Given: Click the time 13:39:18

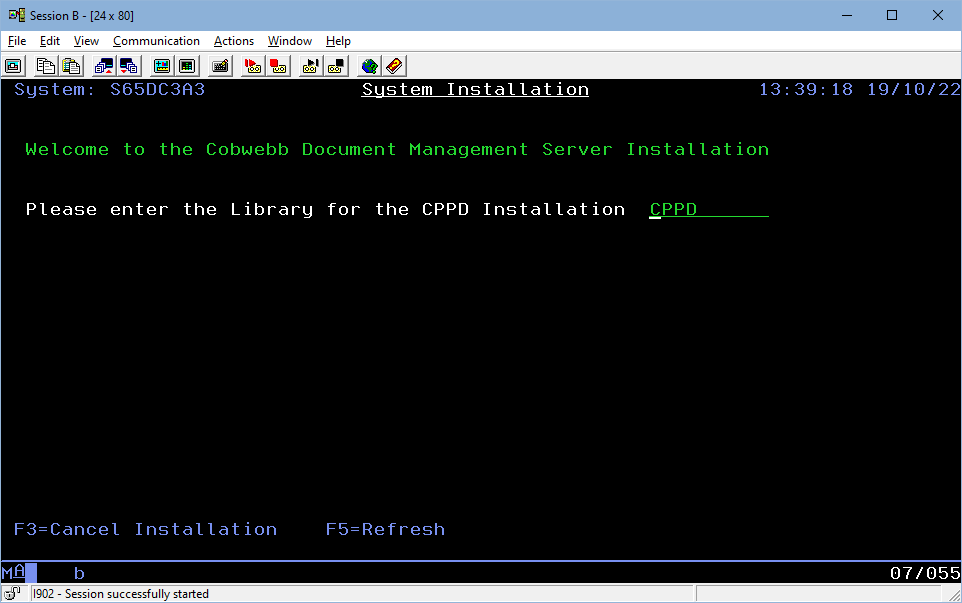Looking at the screenshot, I should [x=806, y=90].
